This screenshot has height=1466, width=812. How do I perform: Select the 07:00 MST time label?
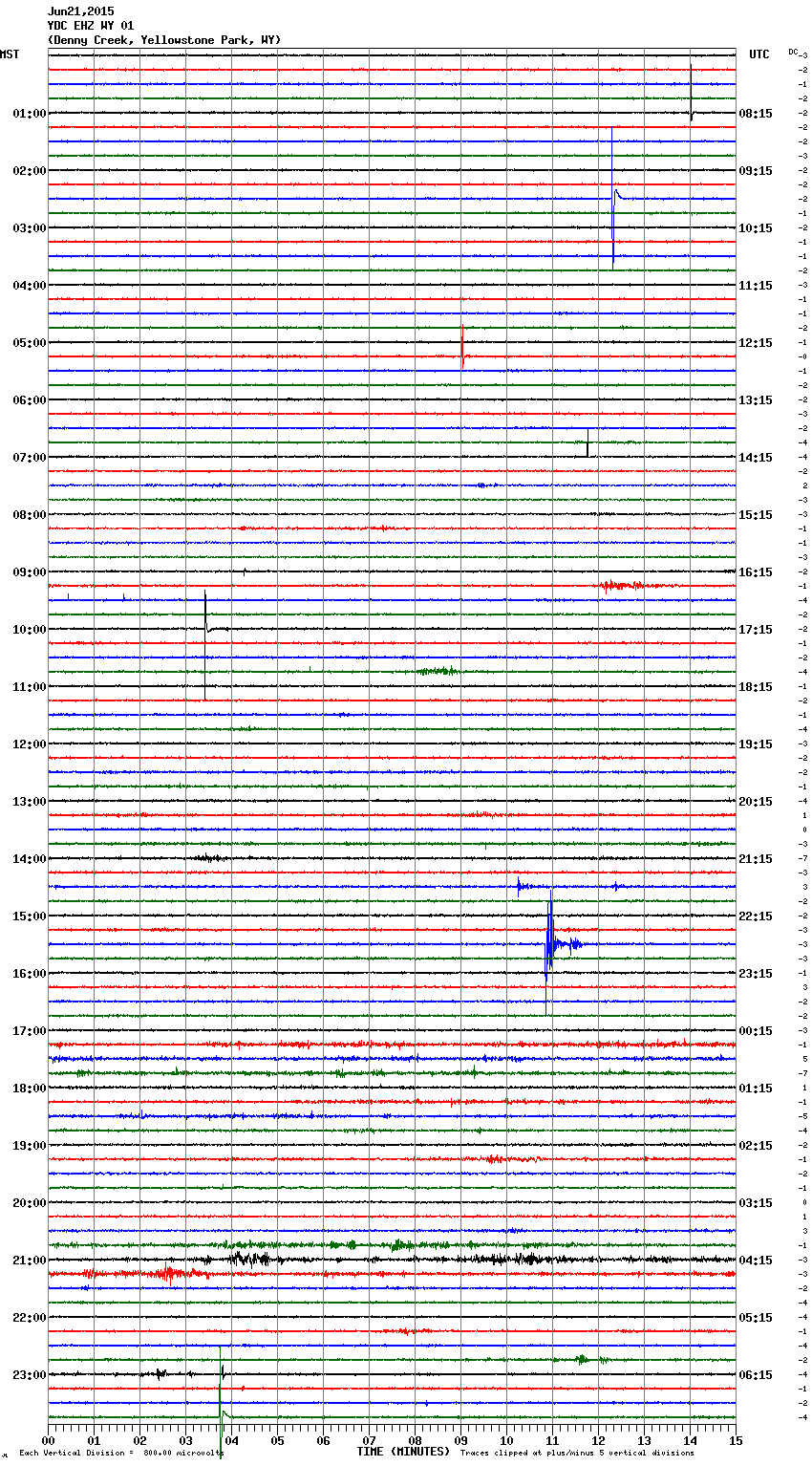point(30,458)
